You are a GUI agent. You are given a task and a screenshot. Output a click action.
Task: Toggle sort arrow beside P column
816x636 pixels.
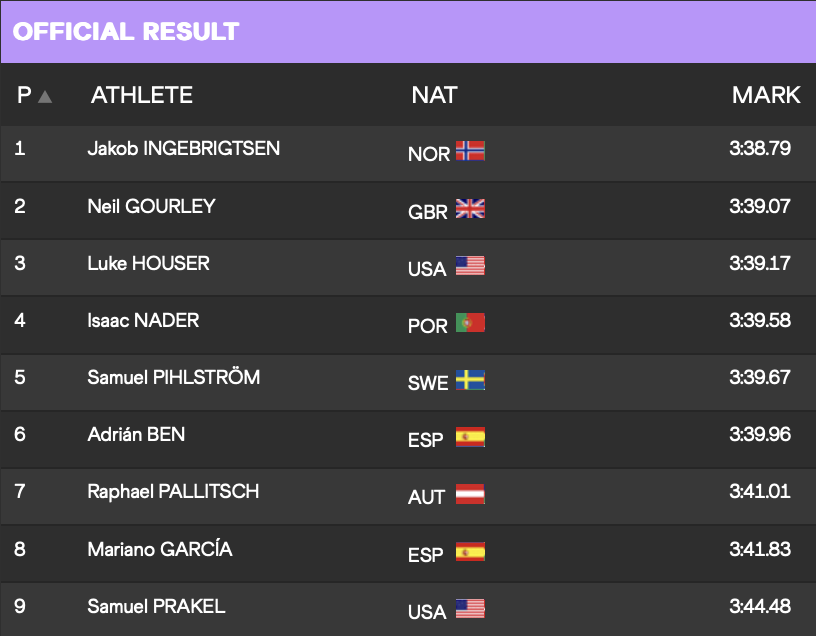click(45, 96)
